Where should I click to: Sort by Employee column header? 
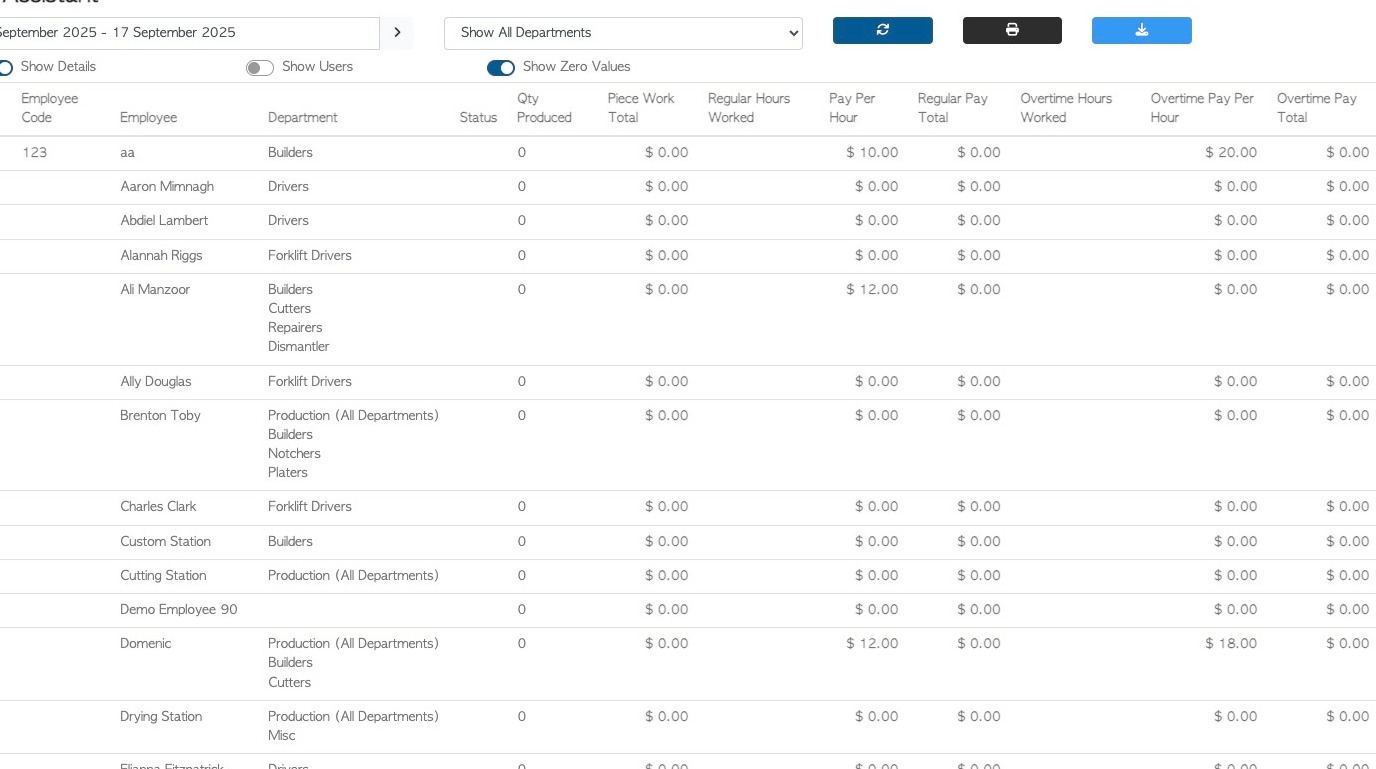click(148, 118)
